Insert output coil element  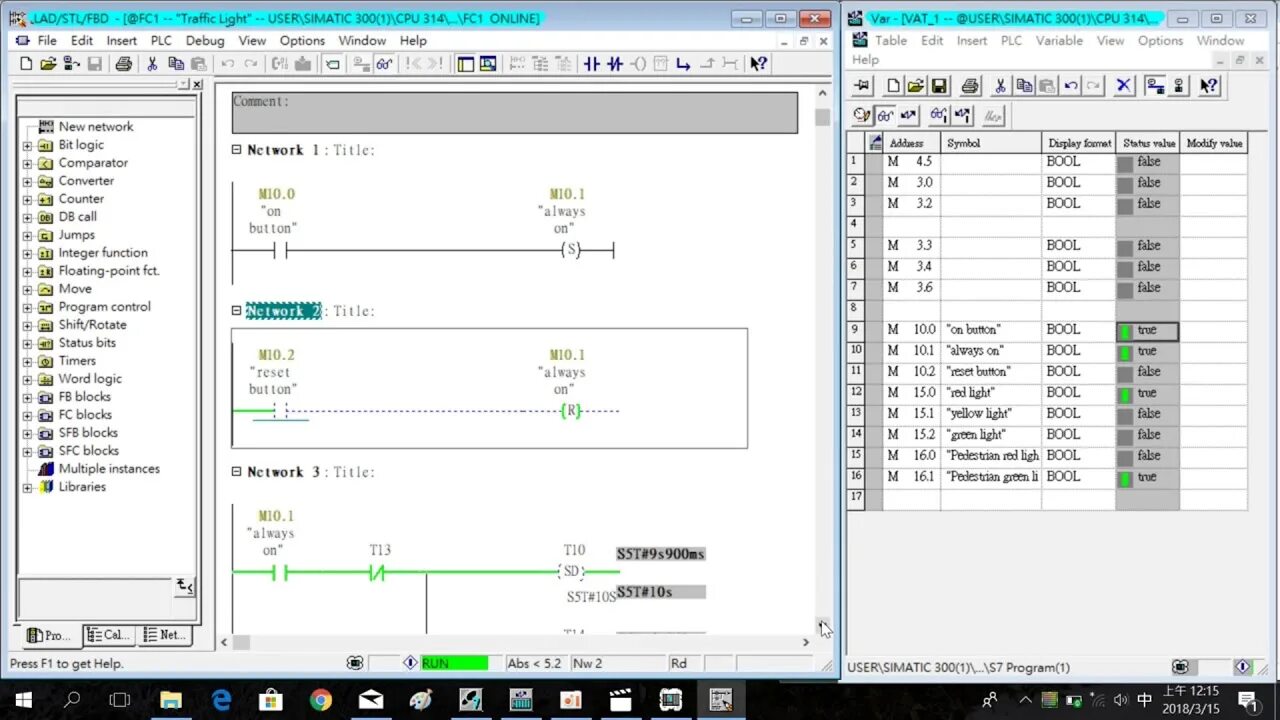[638, 64]
